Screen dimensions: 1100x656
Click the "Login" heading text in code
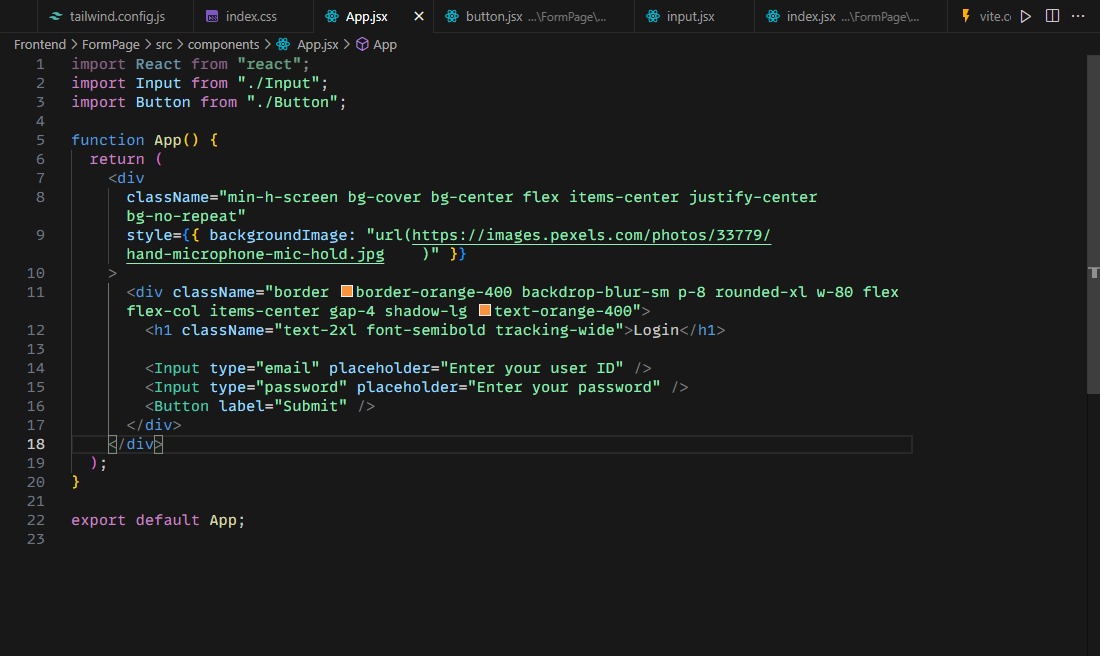point(656,330)
